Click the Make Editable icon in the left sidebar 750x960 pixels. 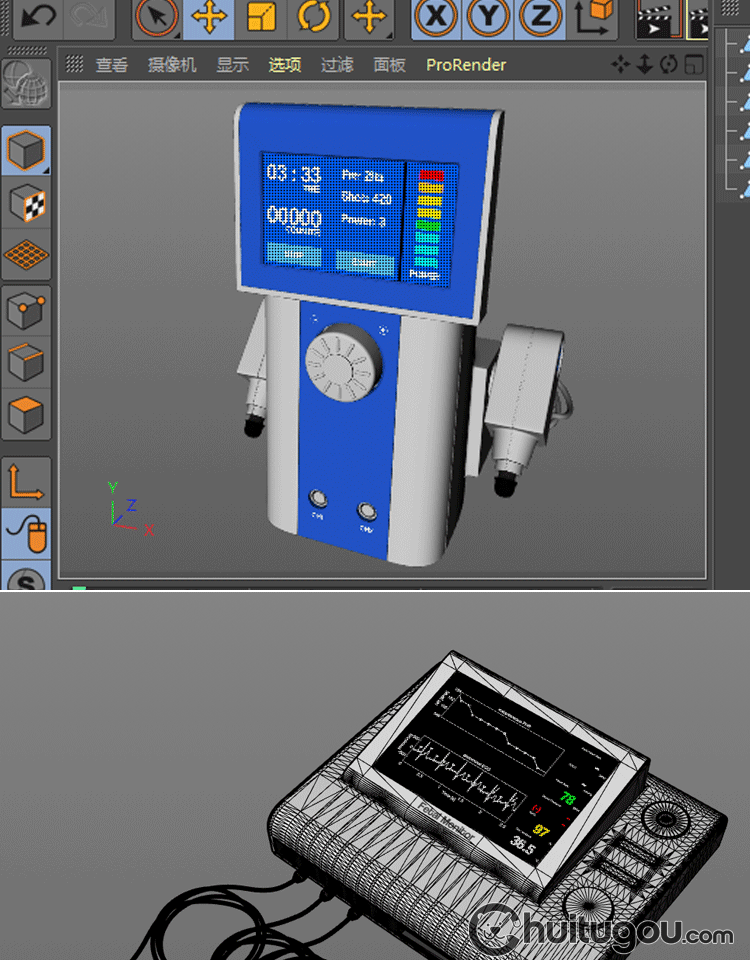26,84
